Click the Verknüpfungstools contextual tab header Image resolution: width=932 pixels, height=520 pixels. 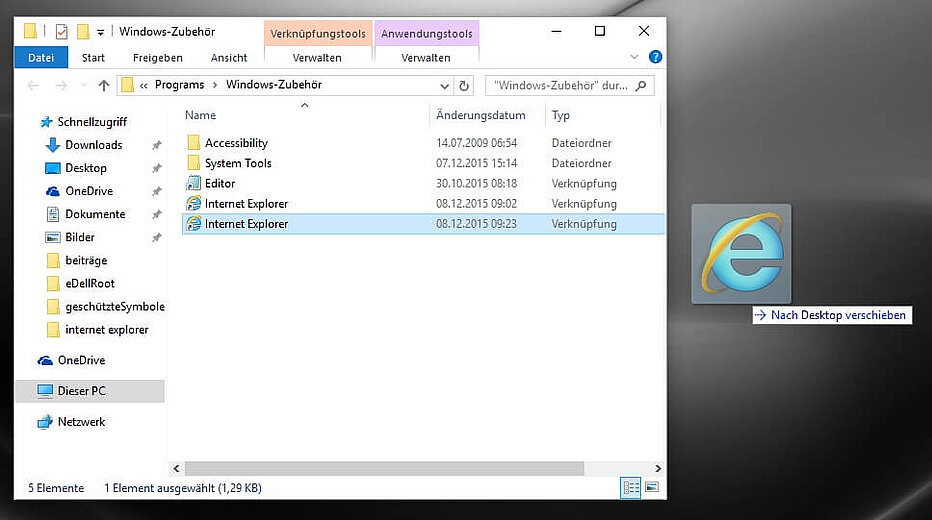click(318, 34)
